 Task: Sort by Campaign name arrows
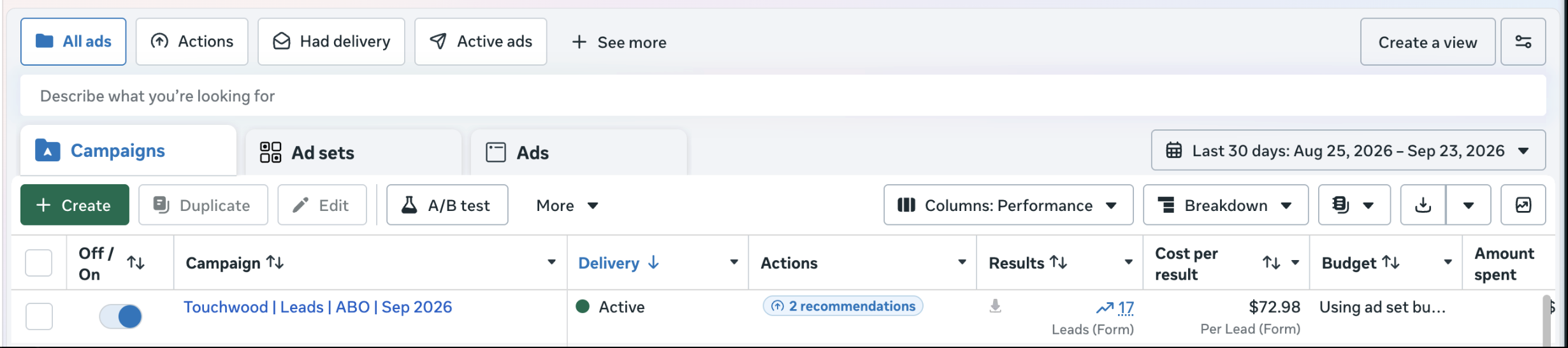(x=275, y=263)
